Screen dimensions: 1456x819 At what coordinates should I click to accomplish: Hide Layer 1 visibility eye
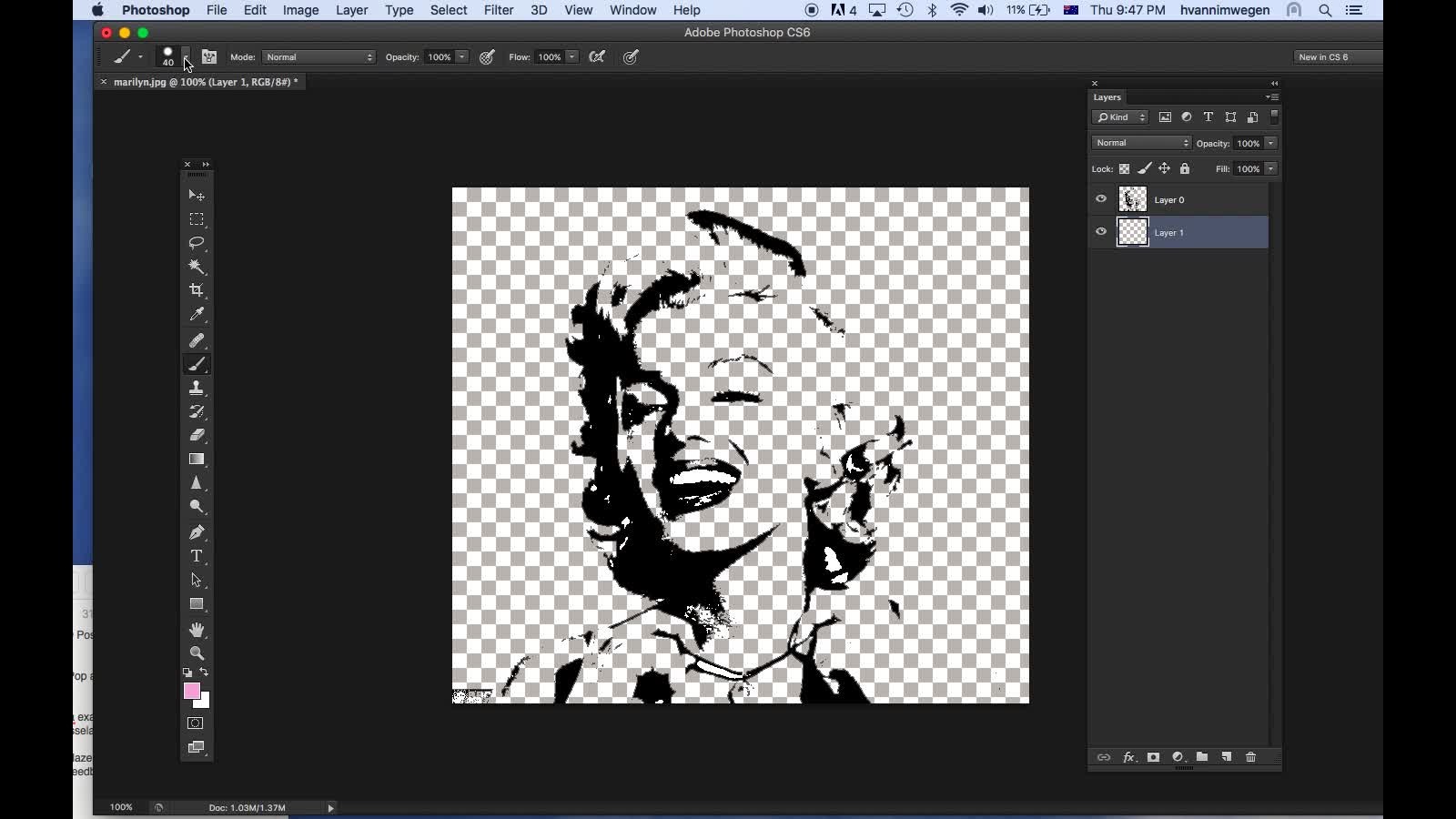click(x=1101, y=232)
